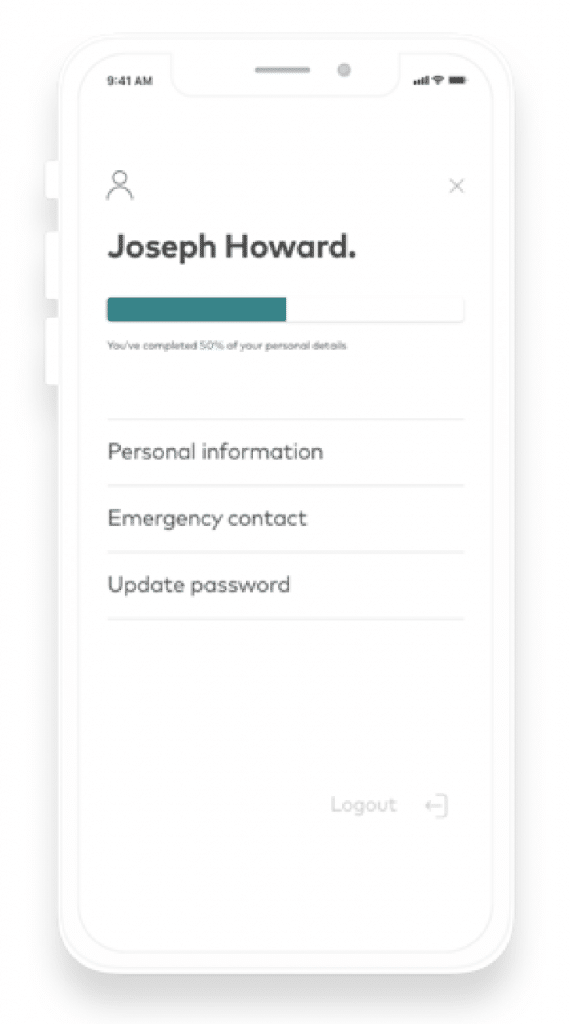Click the logout arrow icon
This screenshot has width=570, height=1024.
(437, 805)
